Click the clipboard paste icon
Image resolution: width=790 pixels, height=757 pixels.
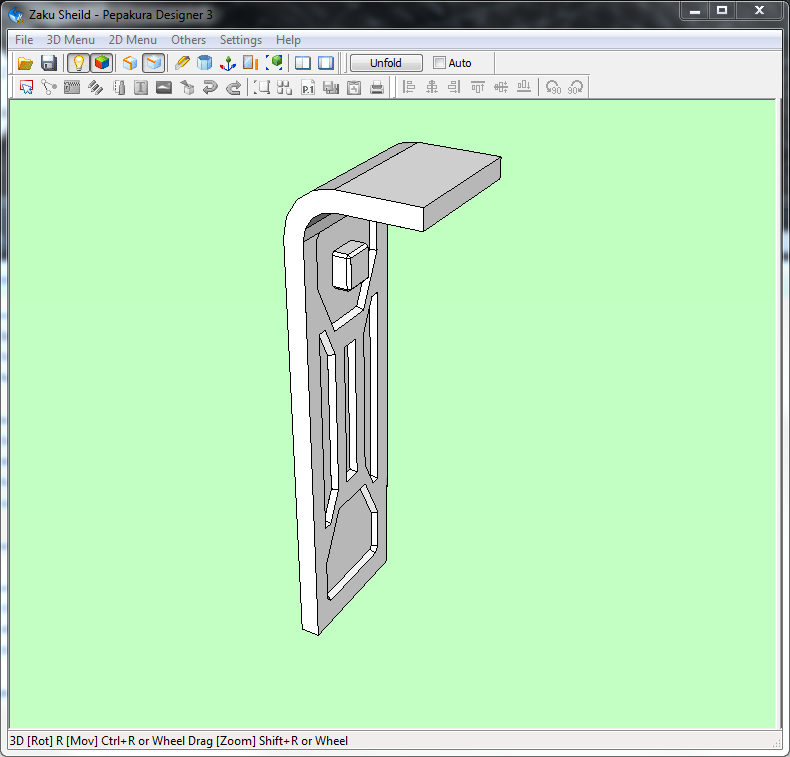pyautogui.click(x=354, y=87)
